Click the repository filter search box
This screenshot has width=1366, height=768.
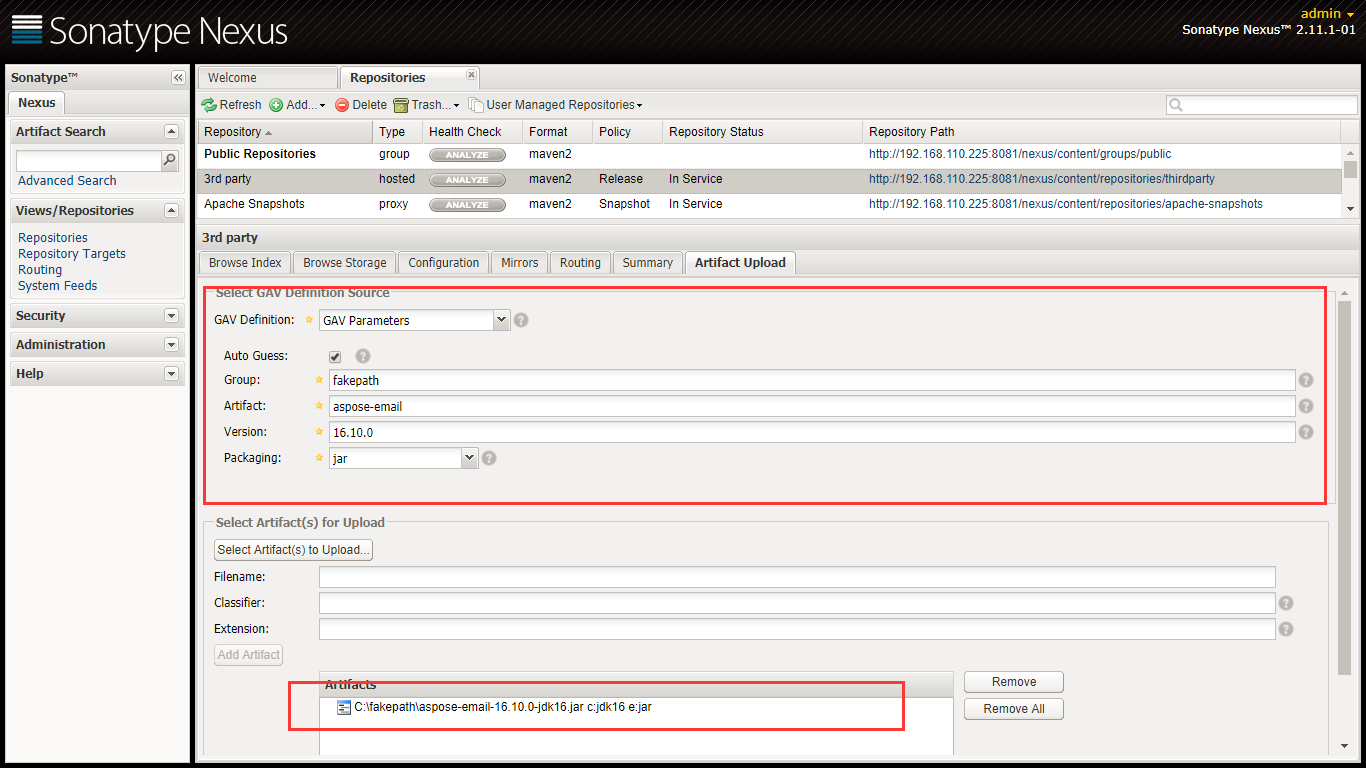pyautogui.click(x=1261, y=105)
